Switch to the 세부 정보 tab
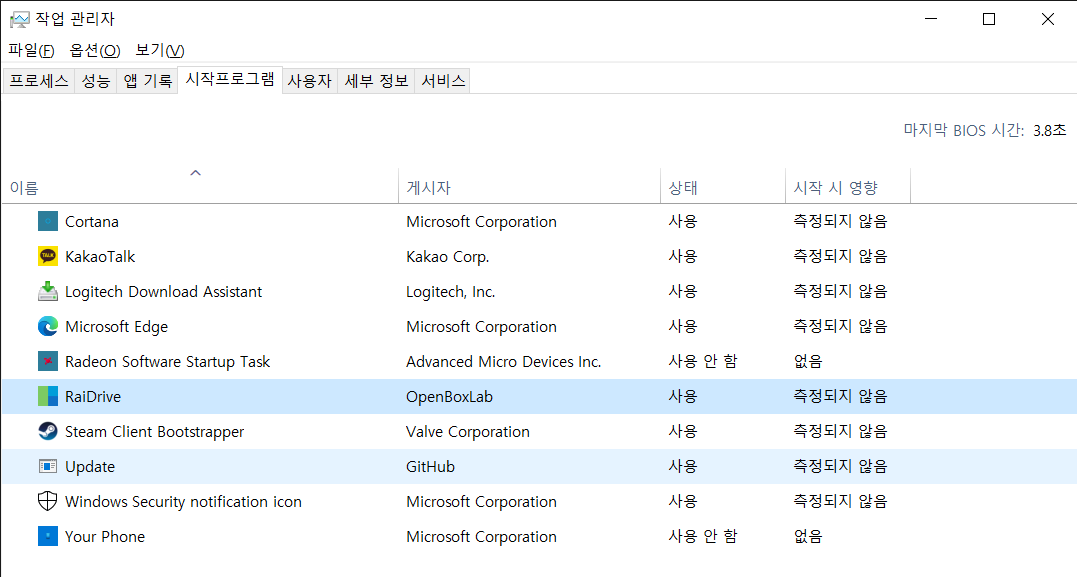 [x=376, y=81]
